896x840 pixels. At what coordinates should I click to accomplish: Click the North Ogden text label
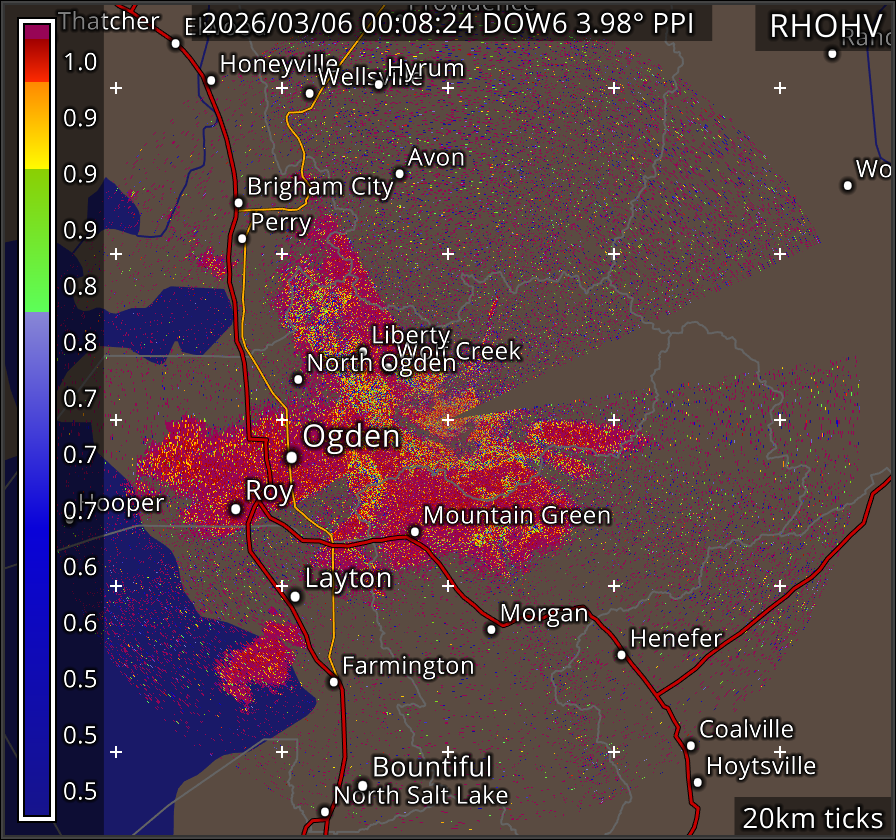[381, 363]
